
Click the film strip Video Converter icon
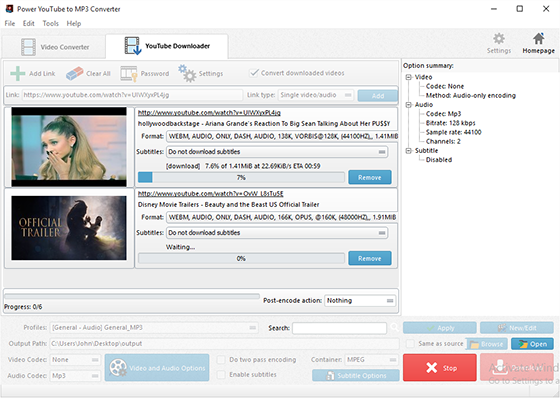28,47
